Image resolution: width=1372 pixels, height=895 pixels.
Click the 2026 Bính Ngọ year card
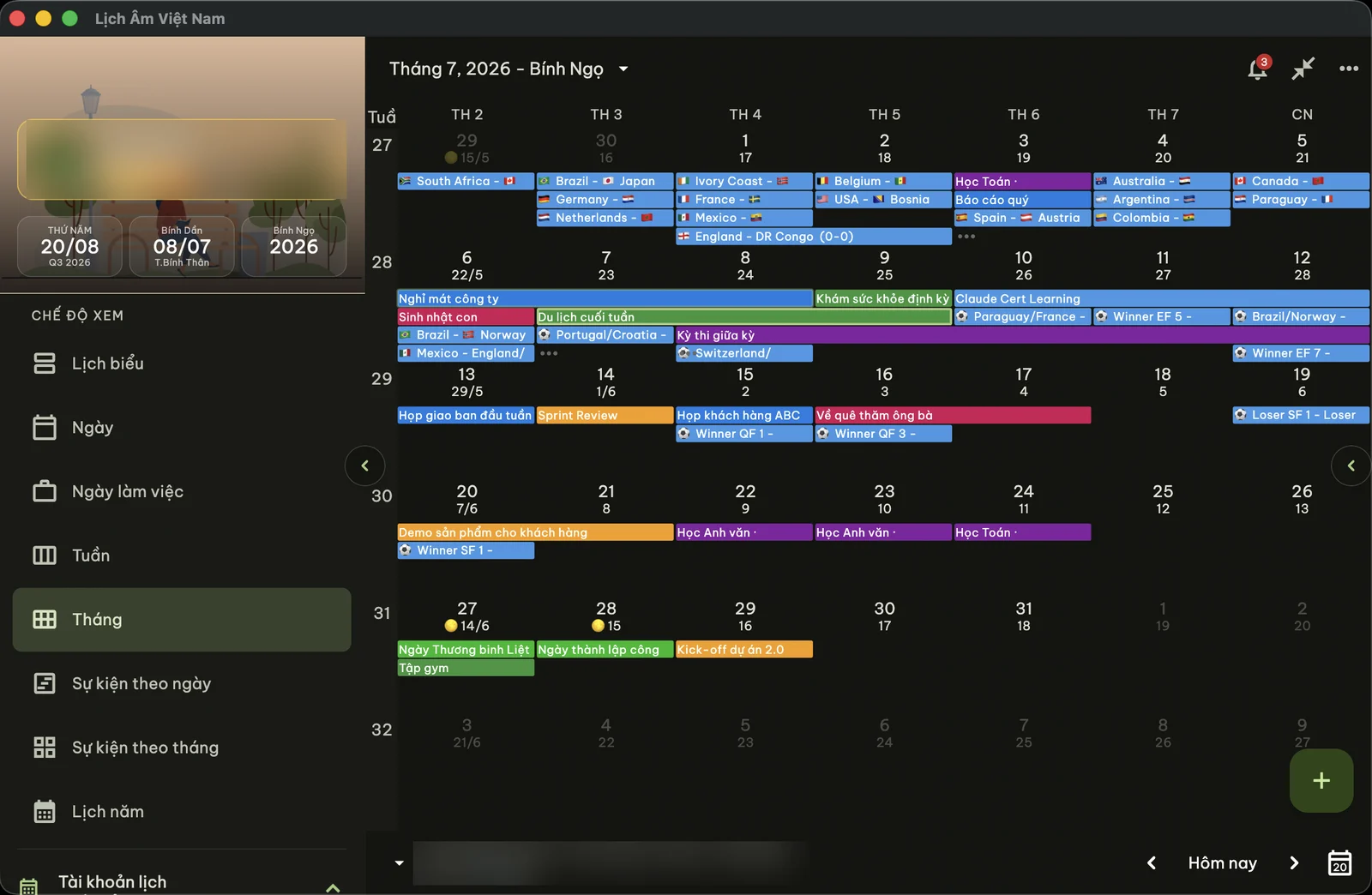coord(294,246)
